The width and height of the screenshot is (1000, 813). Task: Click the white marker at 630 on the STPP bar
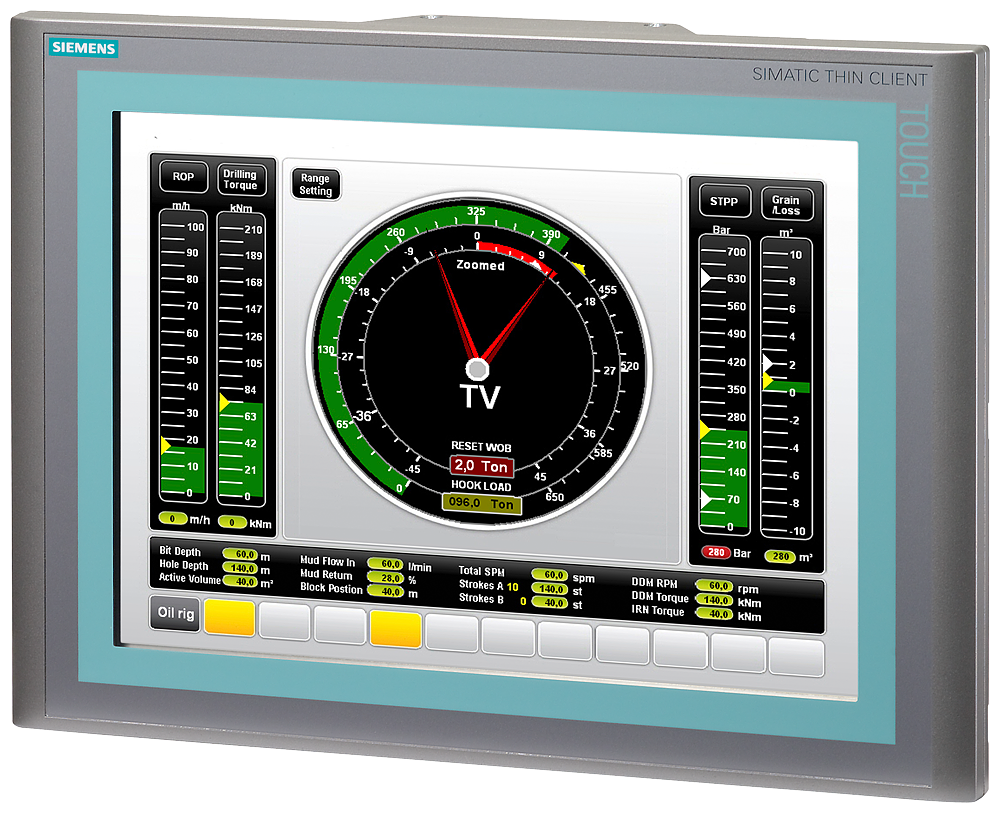pos(706,278)
